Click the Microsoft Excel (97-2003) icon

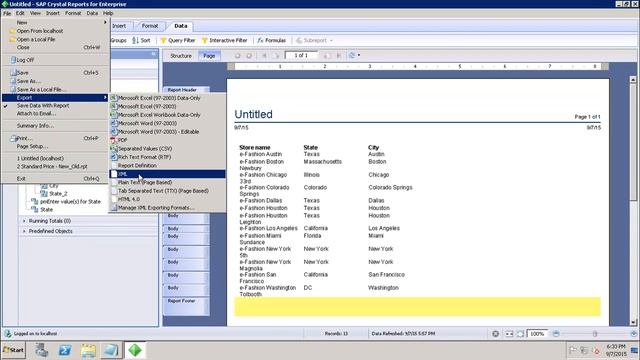[113, 107]
